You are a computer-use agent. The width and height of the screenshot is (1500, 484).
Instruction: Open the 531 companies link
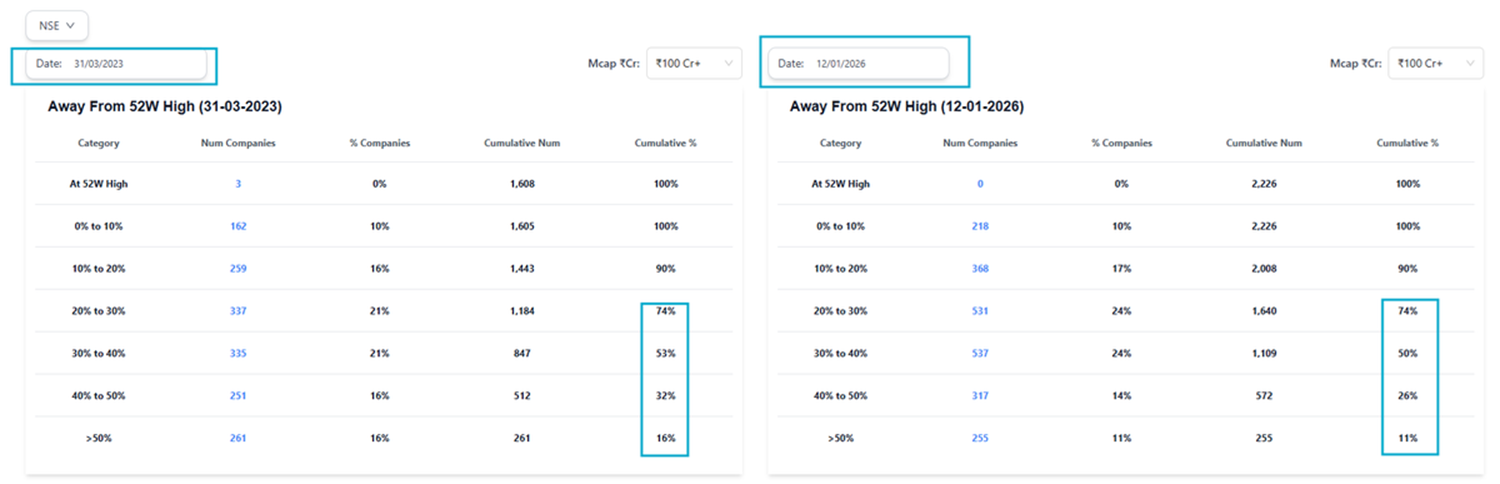[x=980, y=311]
